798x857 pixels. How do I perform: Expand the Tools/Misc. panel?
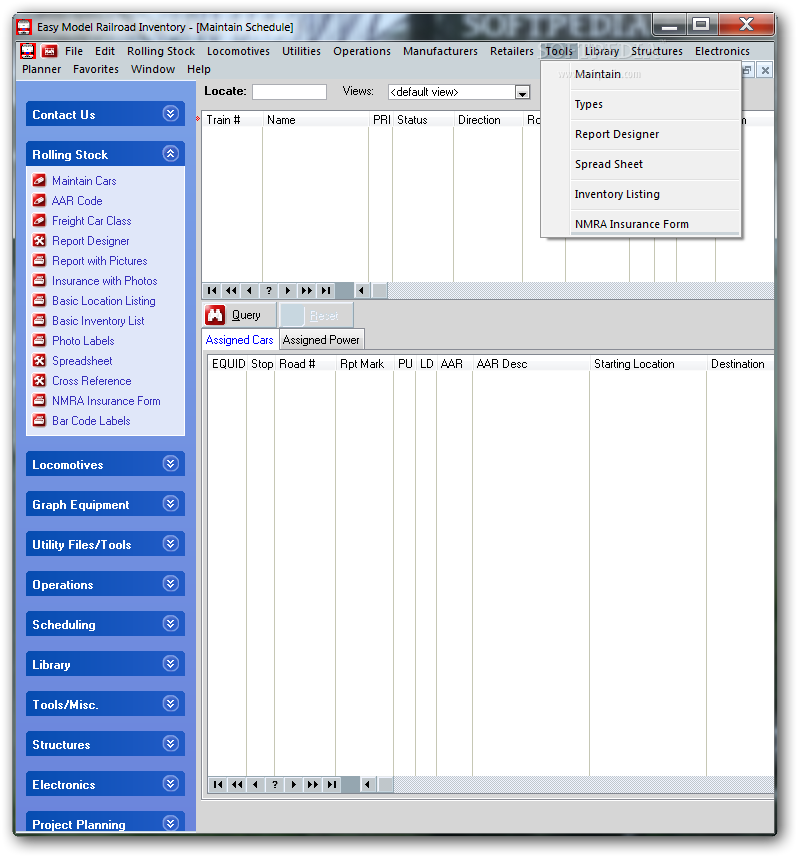(171, 703)
